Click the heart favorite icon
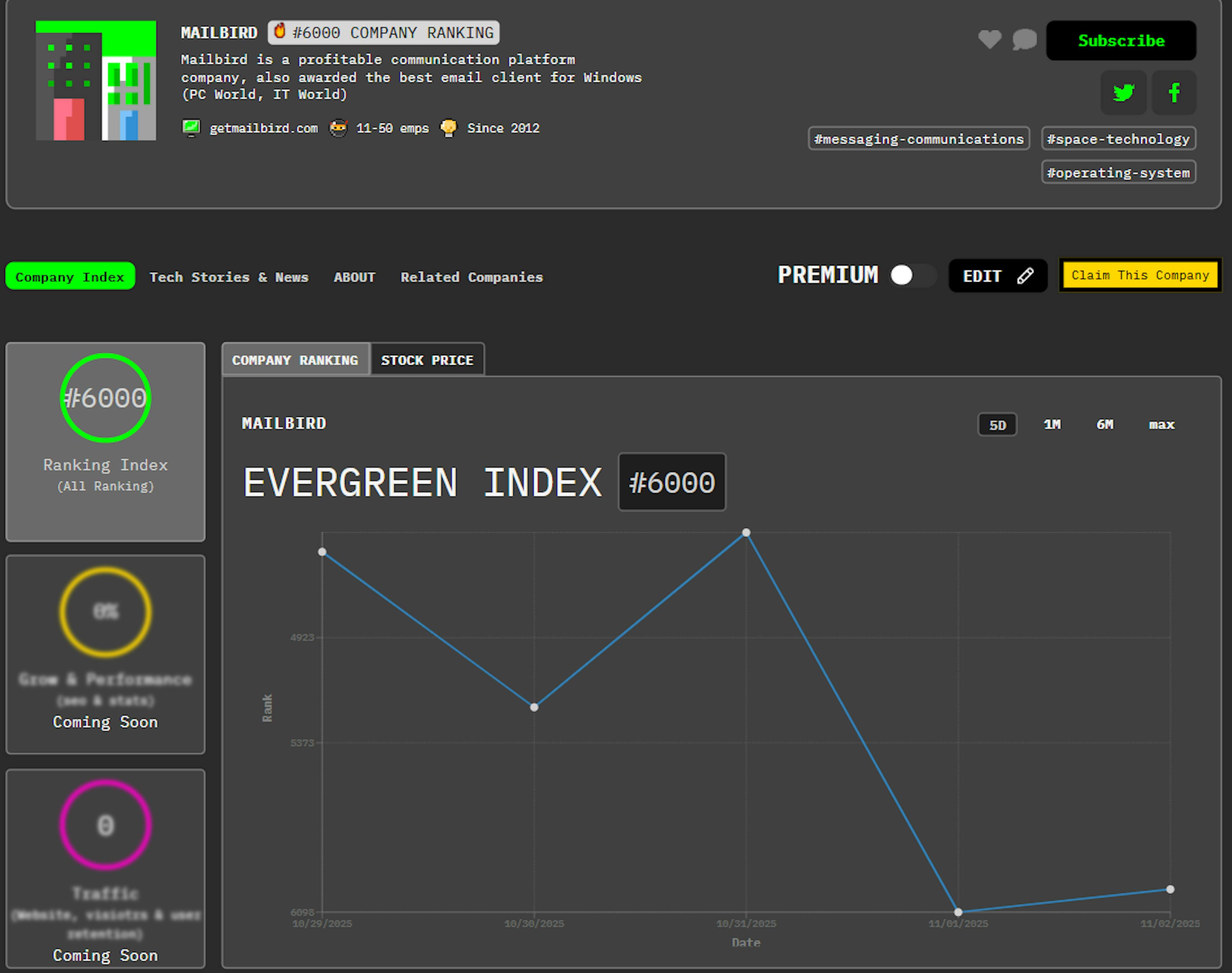Viewport: 1232px width, 973px height. click(989, 39)
